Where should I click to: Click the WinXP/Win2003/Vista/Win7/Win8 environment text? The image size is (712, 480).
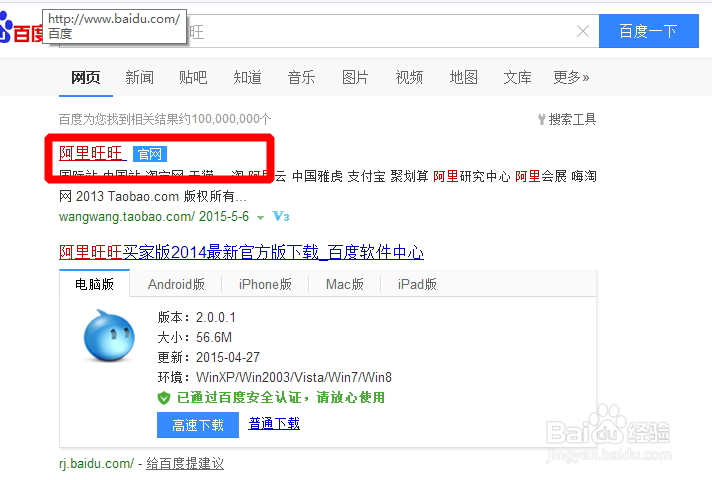294,377
